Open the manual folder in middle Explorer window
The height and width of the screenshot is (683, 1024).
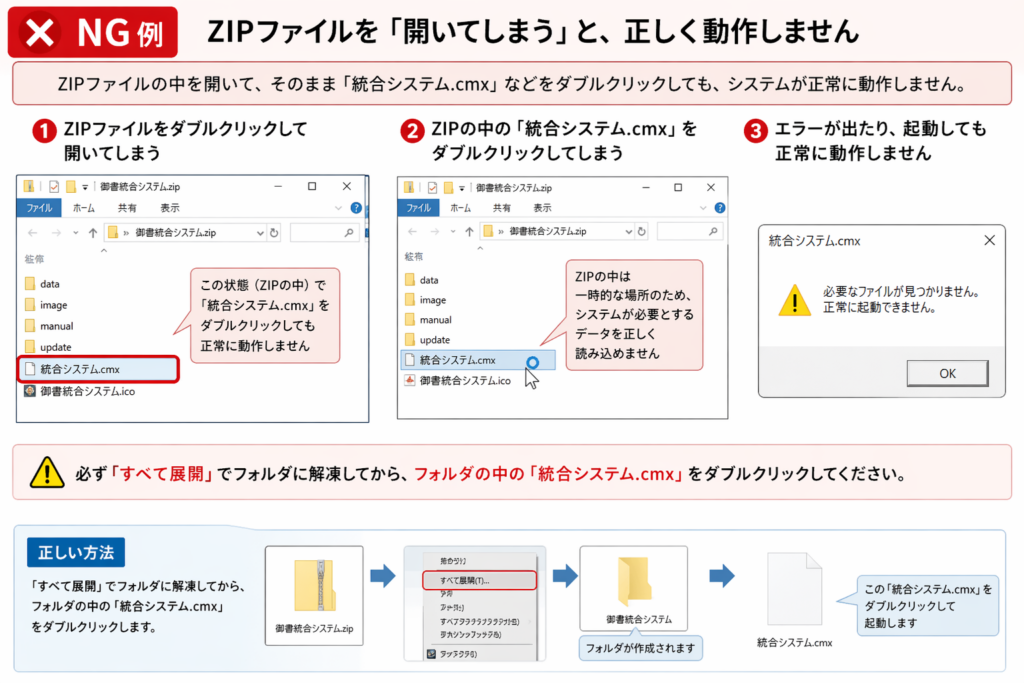[x=435, y=320]
